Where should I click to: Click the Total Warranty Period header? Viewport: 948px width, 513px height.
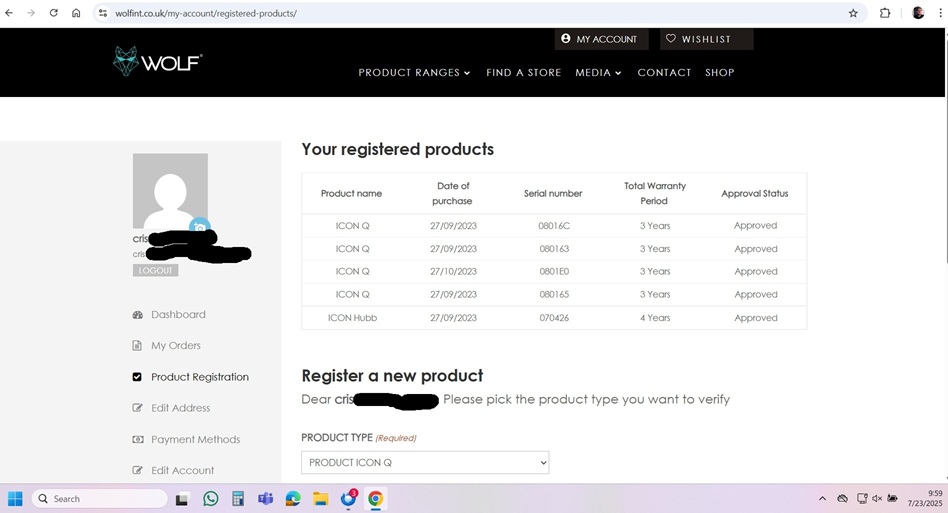[655, 193]
